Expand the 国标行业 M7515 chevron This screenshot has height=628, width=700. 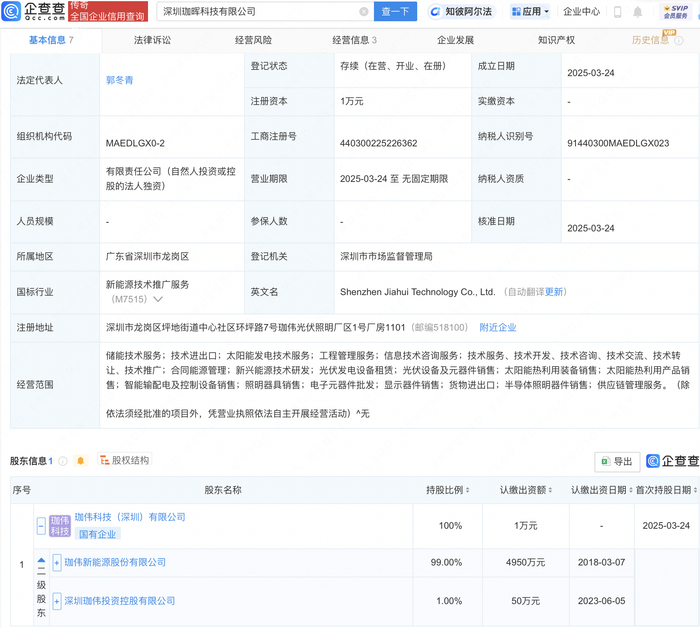158,299
